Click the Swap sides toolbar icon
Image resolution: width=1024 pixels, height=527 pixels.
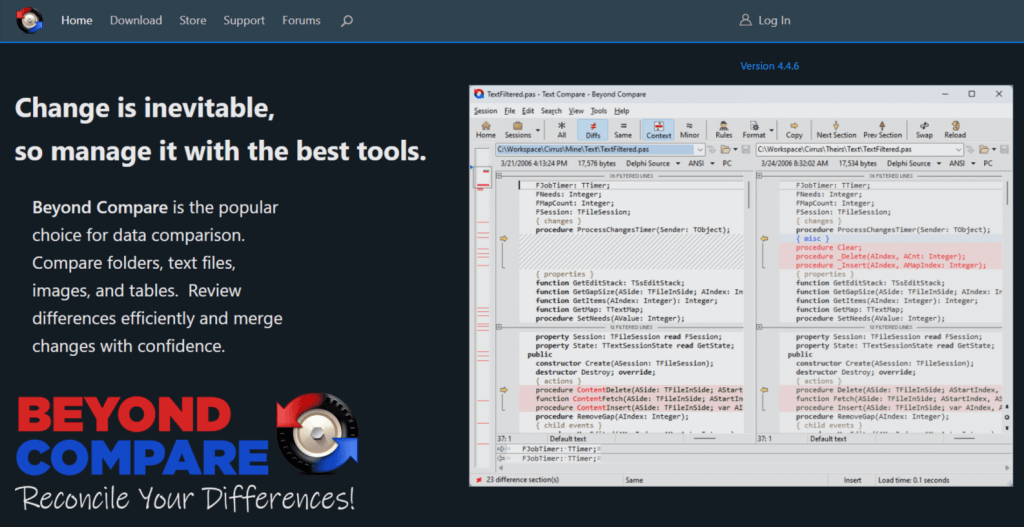(924, 129)
